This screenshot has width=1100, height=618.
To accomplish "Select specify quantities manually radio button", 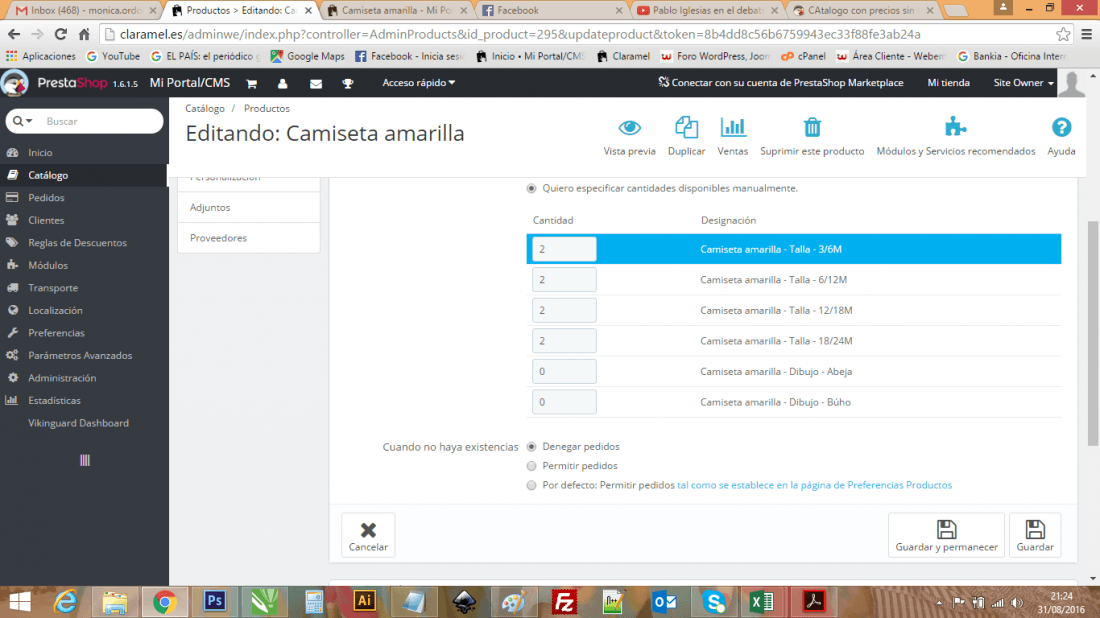I will click(x=531, y=188).
